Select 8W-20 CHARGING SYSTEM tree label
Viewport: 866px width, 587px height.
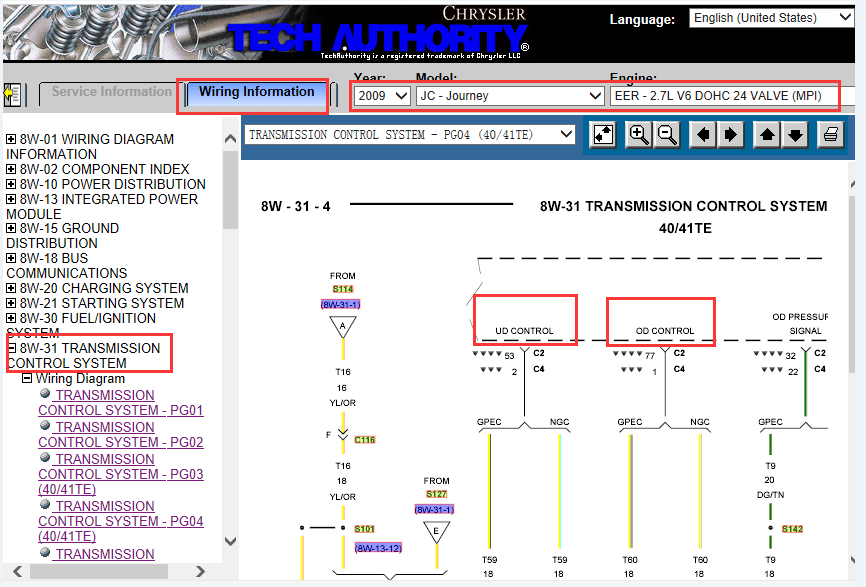tap(104, 288)
